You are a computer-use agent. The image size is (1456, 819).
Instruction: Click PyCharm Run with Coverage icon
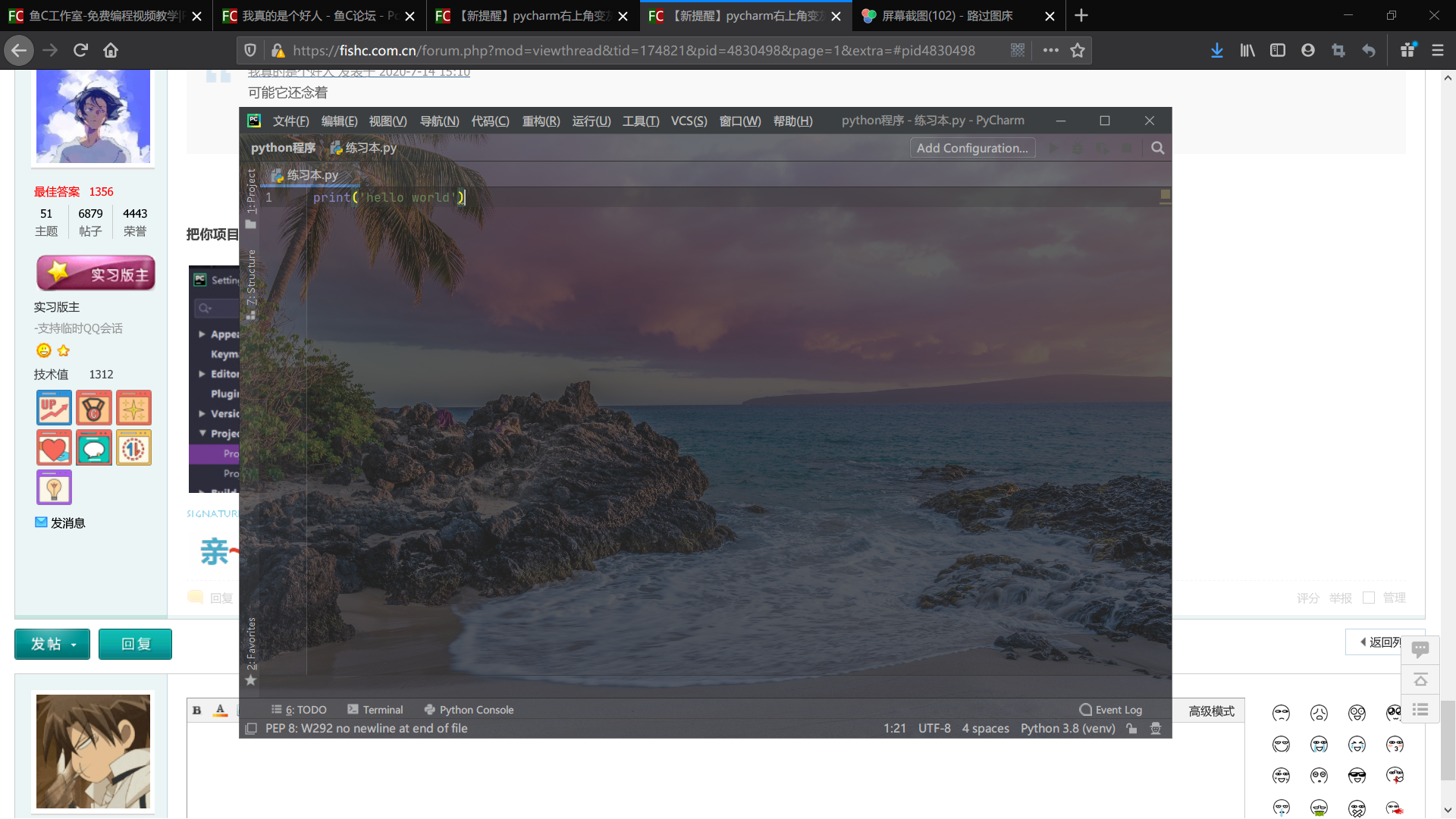pyautogui.click(x=1103, y=148)
